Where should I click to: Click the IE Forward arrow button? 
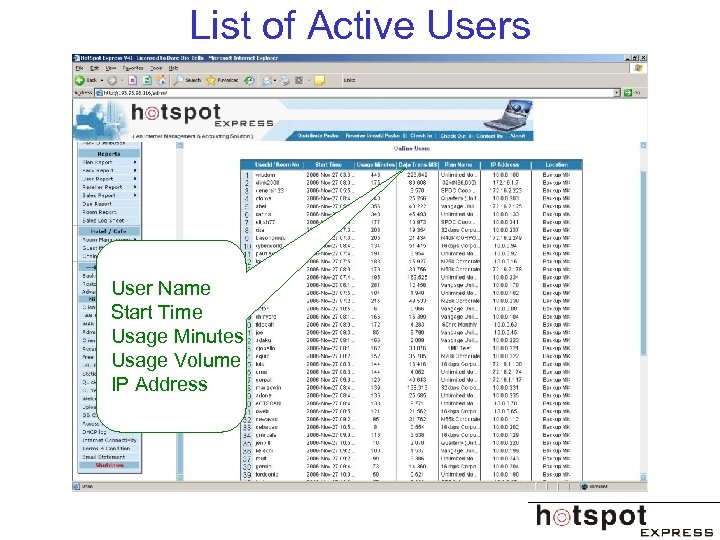click(x=112, y=80)
